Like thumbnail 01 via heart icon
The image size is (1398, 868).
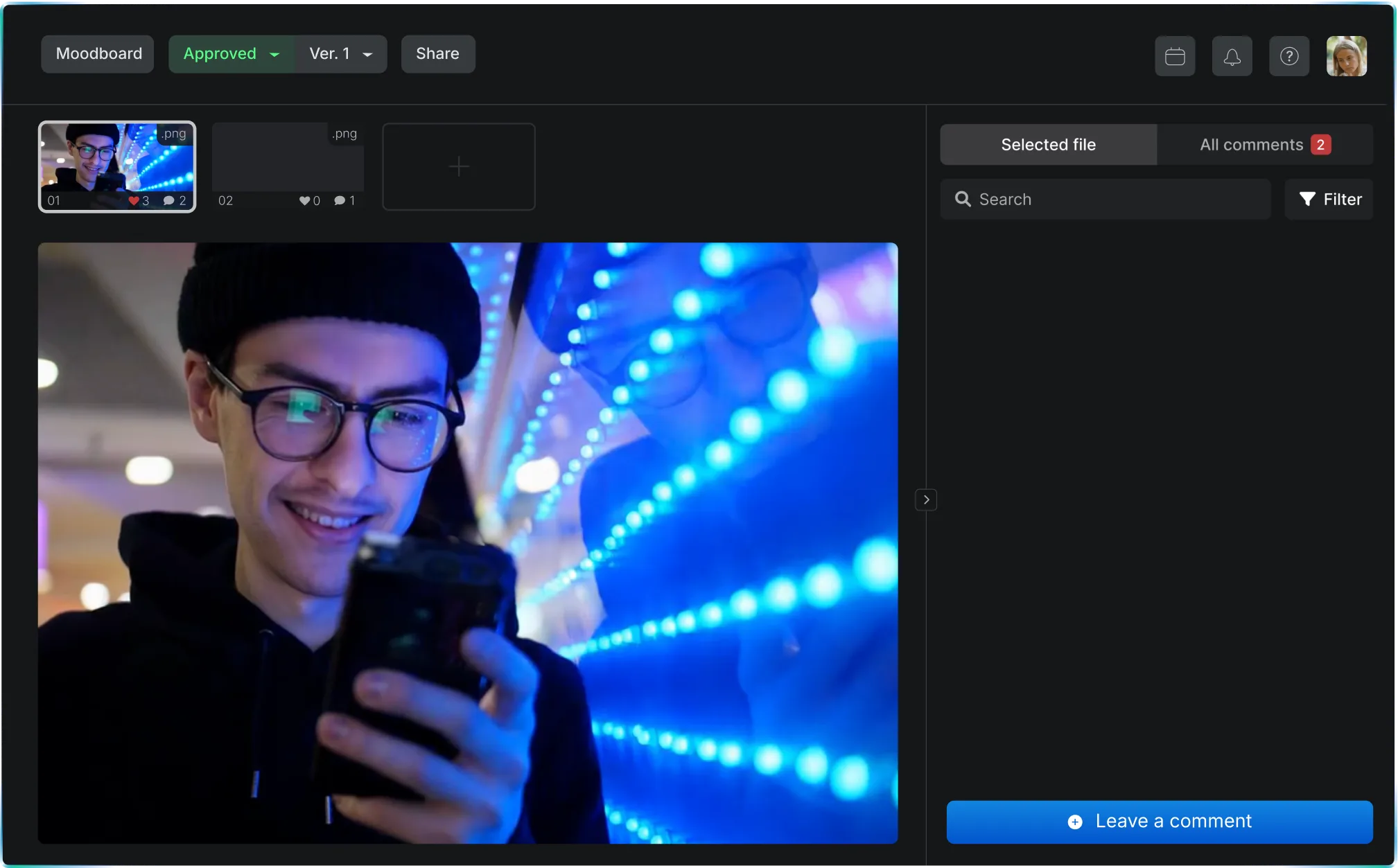(x=134, y=201)
